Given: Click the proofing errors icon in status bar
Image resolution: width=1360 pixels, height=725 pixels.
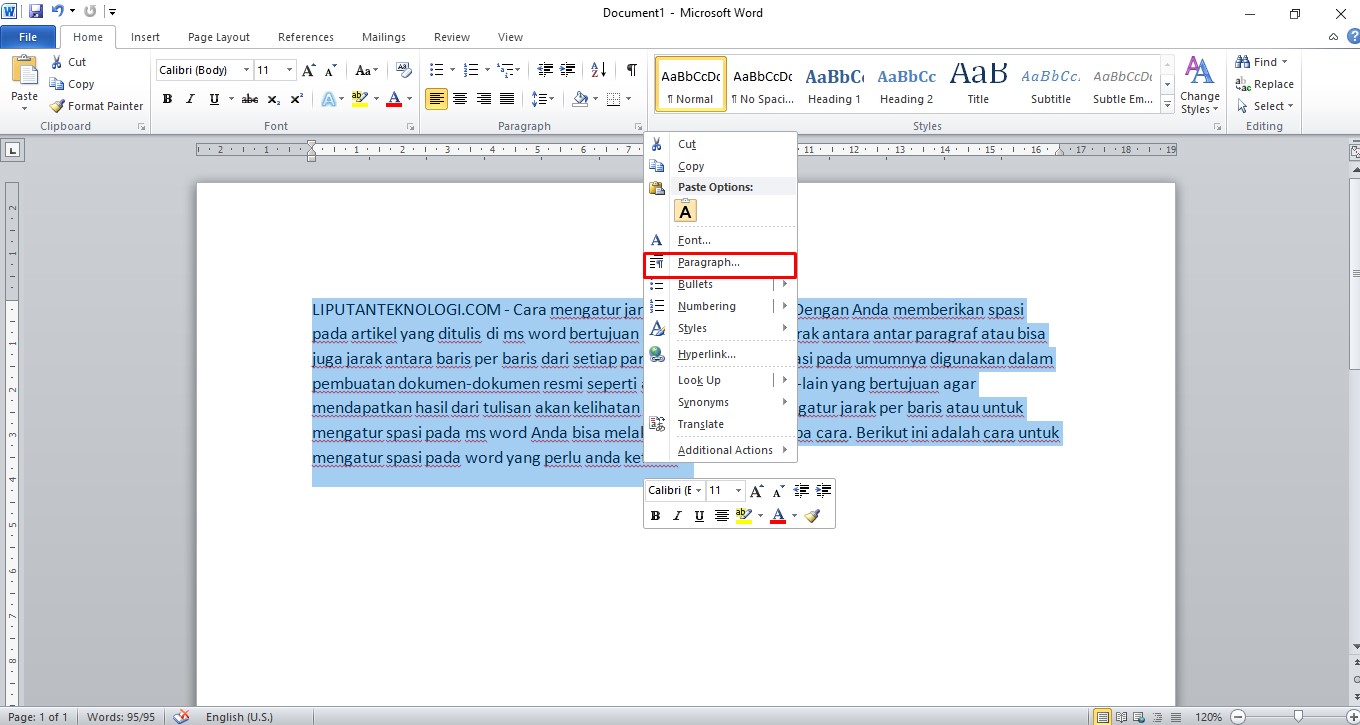Looking at the screenshot, I should [x=181, y=717].
